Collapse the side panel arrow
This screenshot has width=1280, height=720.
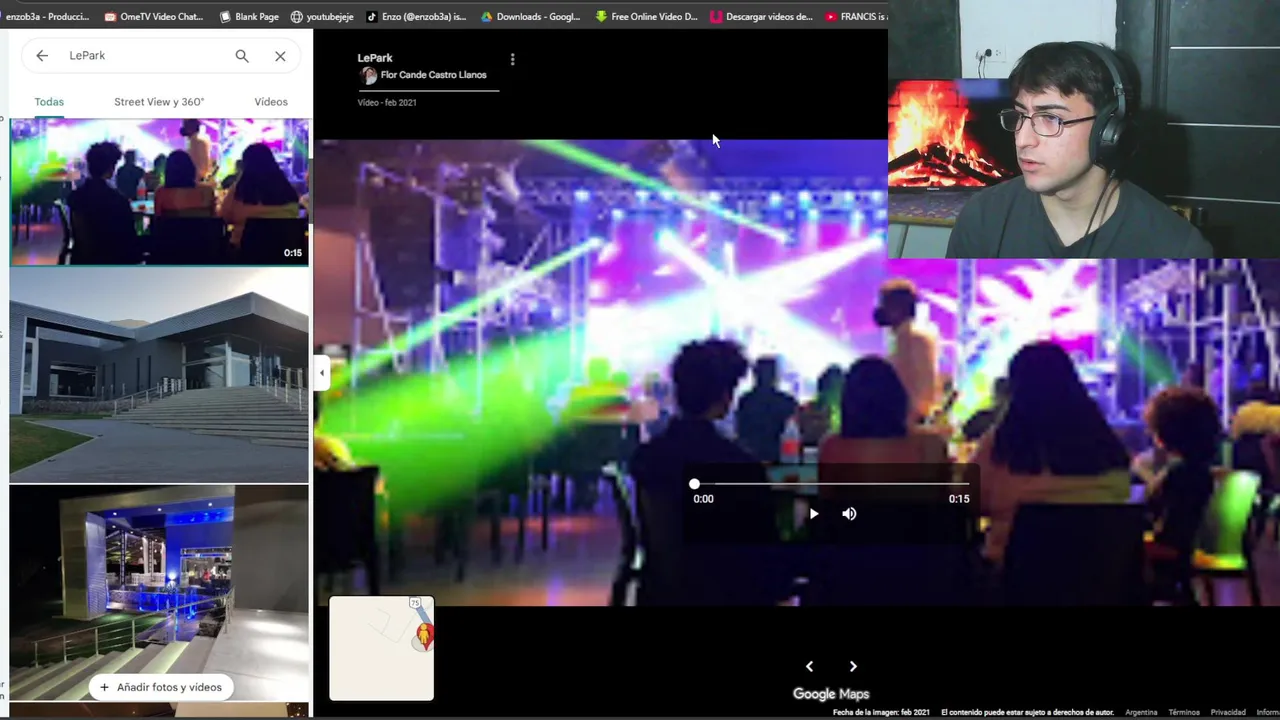tap(321, 373)
